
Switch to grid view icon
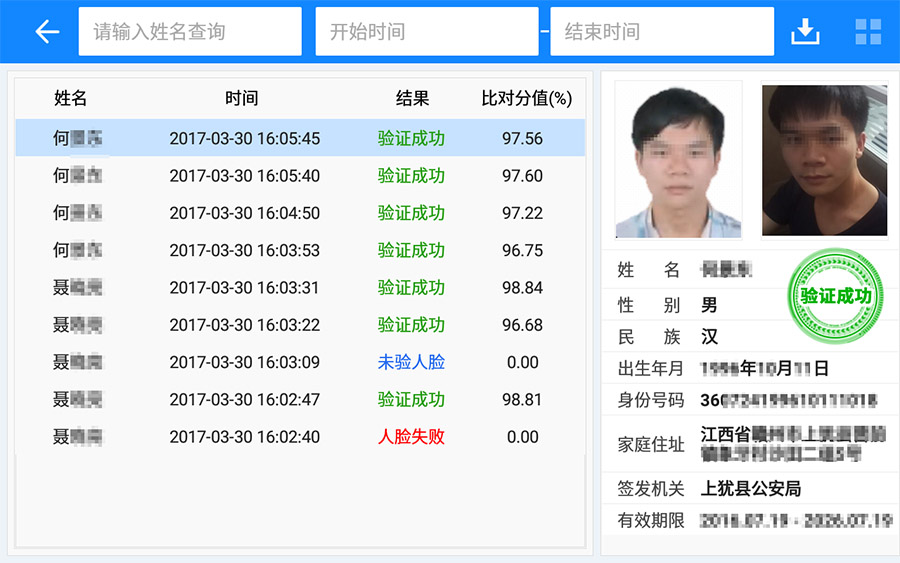pos(867,32)
